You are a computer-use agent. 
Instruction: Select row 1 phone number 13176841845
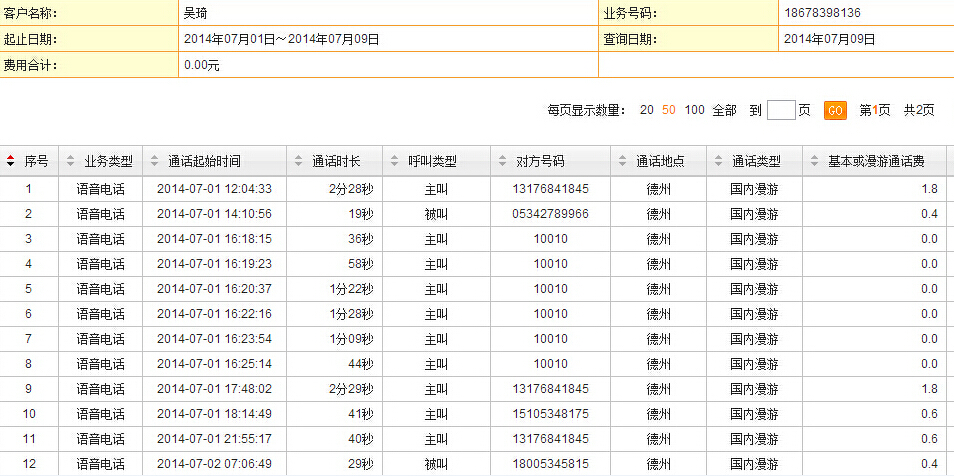550,189
